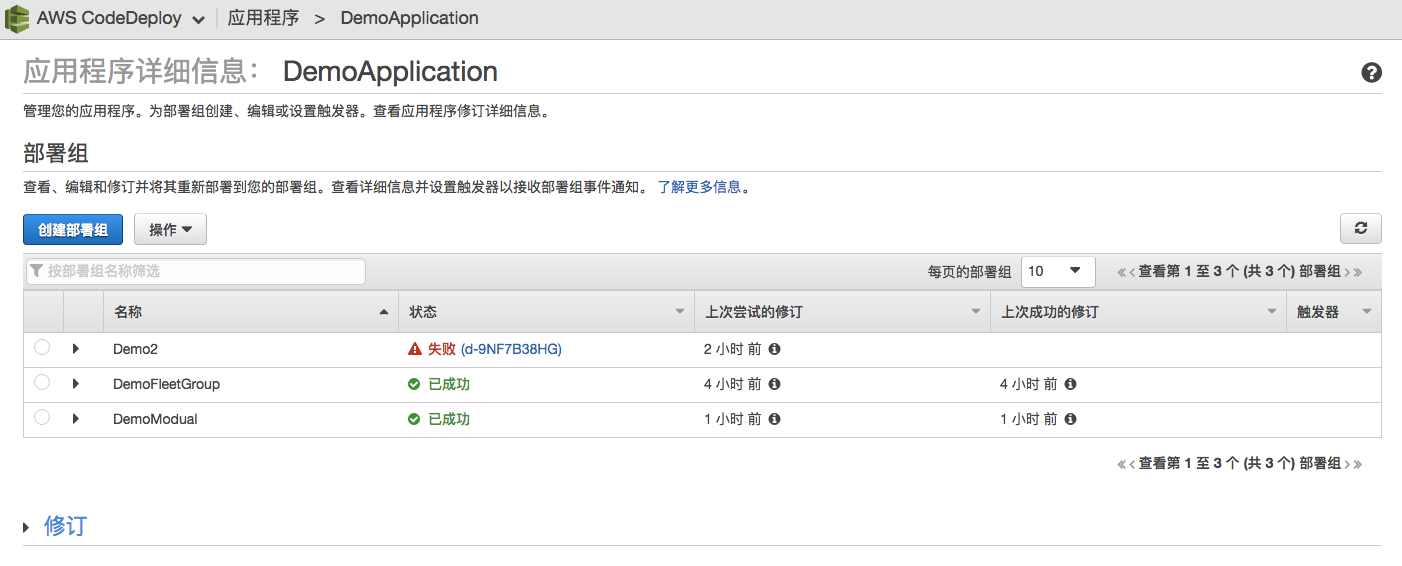Click the AWS CodeDeploy cube logo
This screenshot has width=1402, height=566.
pos(17,18)
